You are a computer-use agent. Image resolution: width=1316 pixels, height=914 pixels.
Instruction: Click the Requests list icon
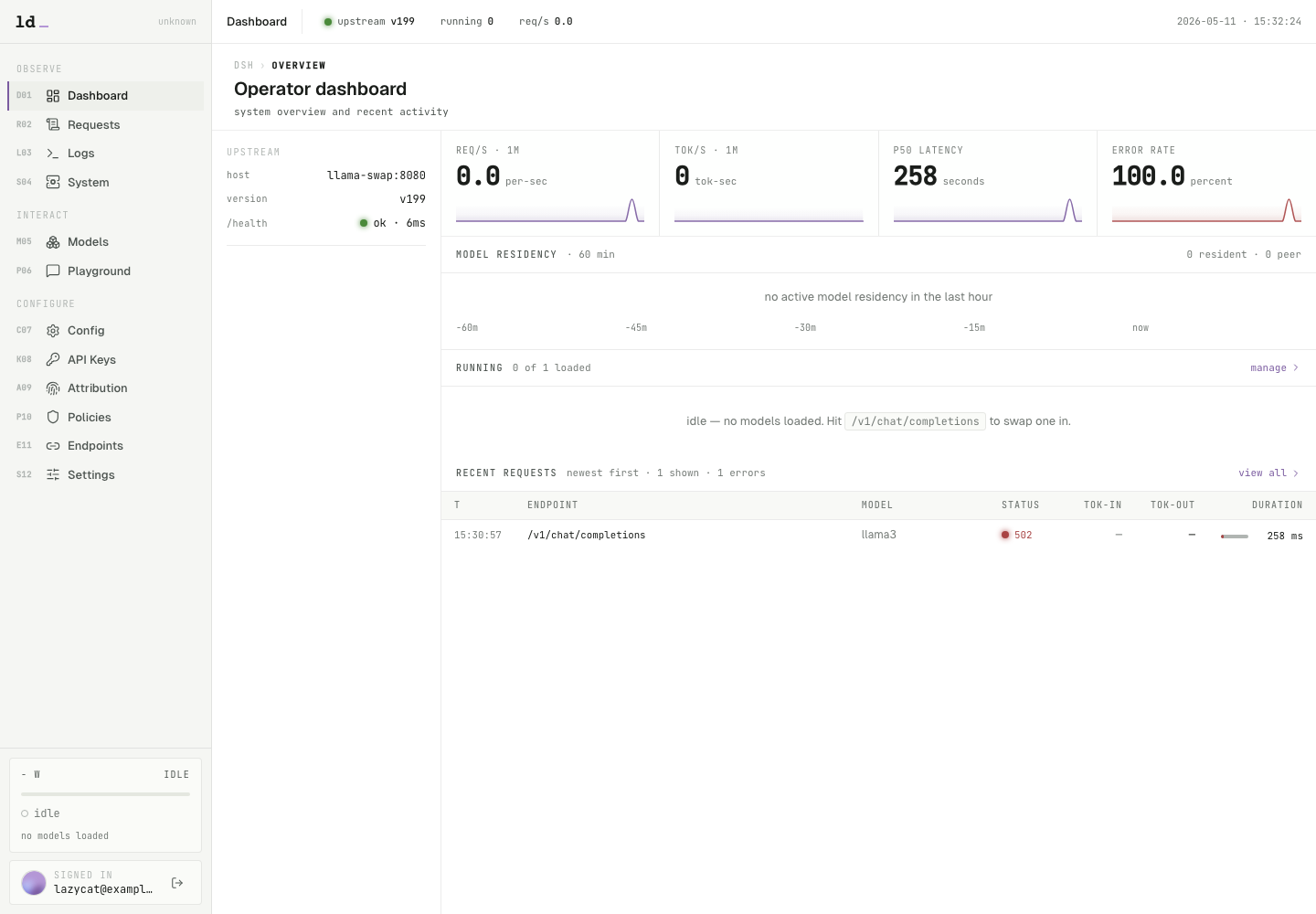click(x=53, y=124)
